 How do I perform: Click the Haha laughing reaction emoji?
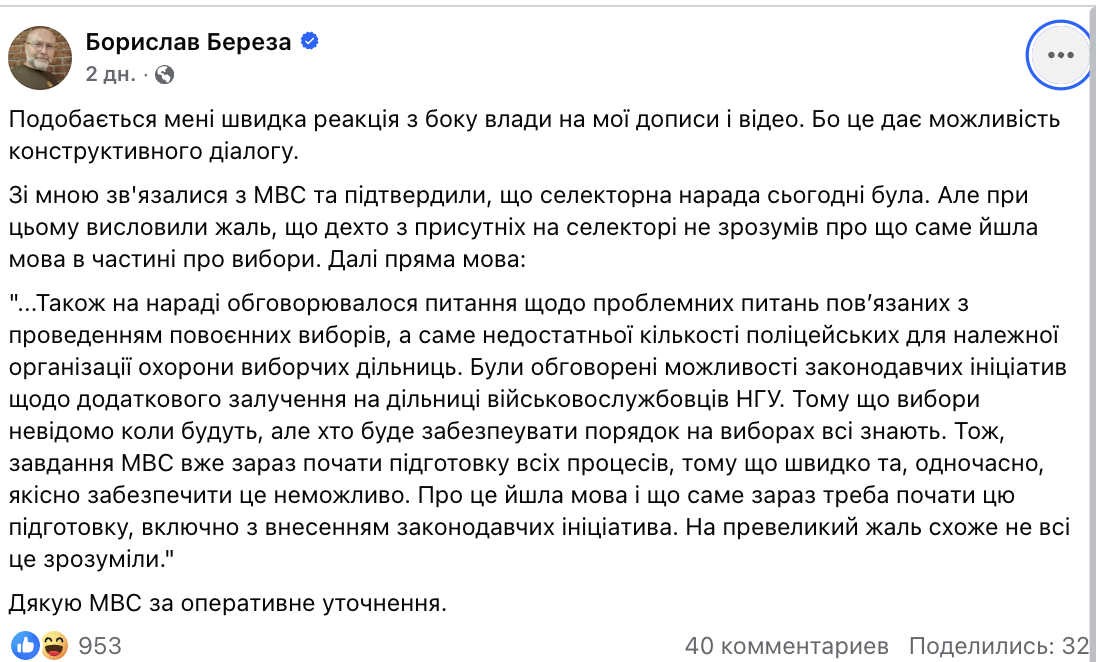tap(55, 645)
